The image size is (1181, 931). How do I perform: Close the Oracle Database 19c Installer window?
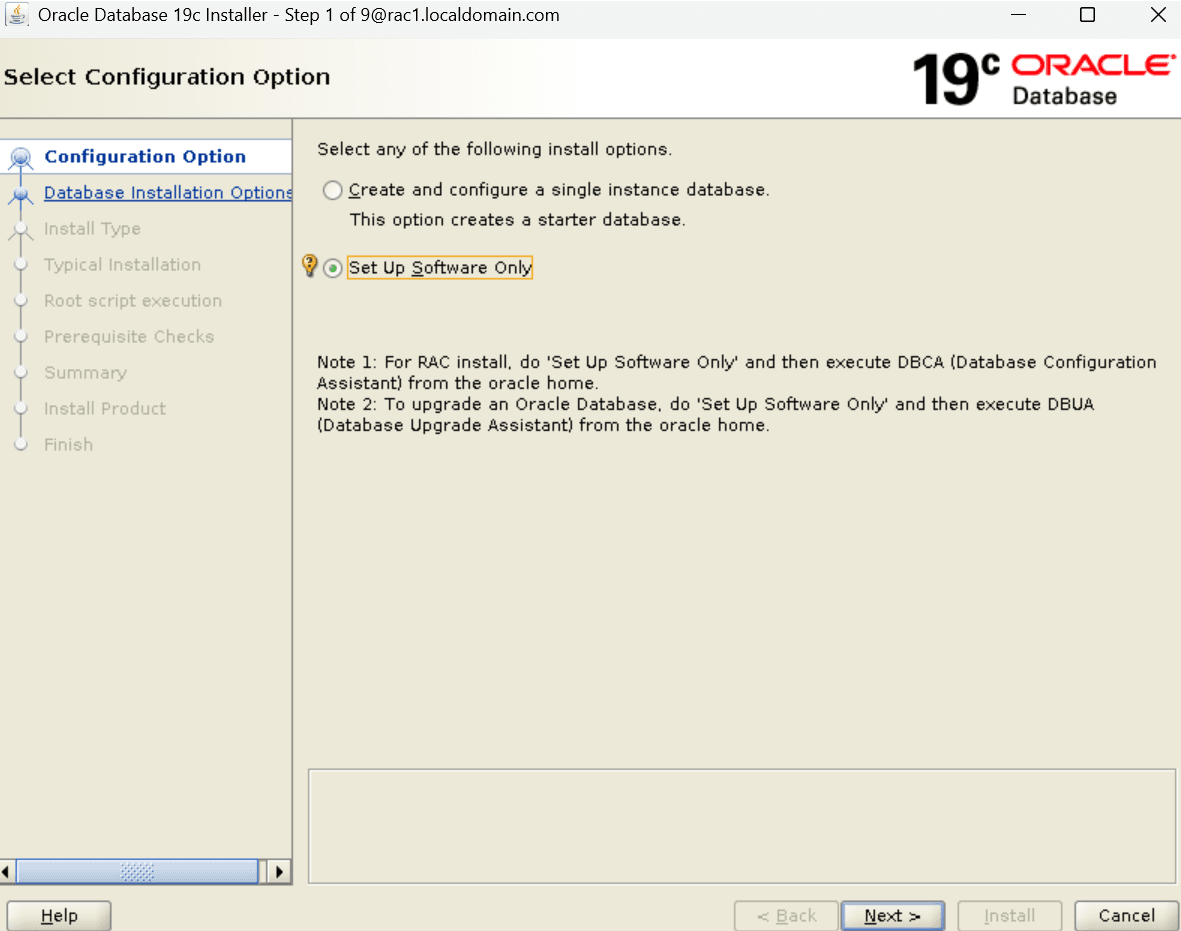click(1158, 15)
